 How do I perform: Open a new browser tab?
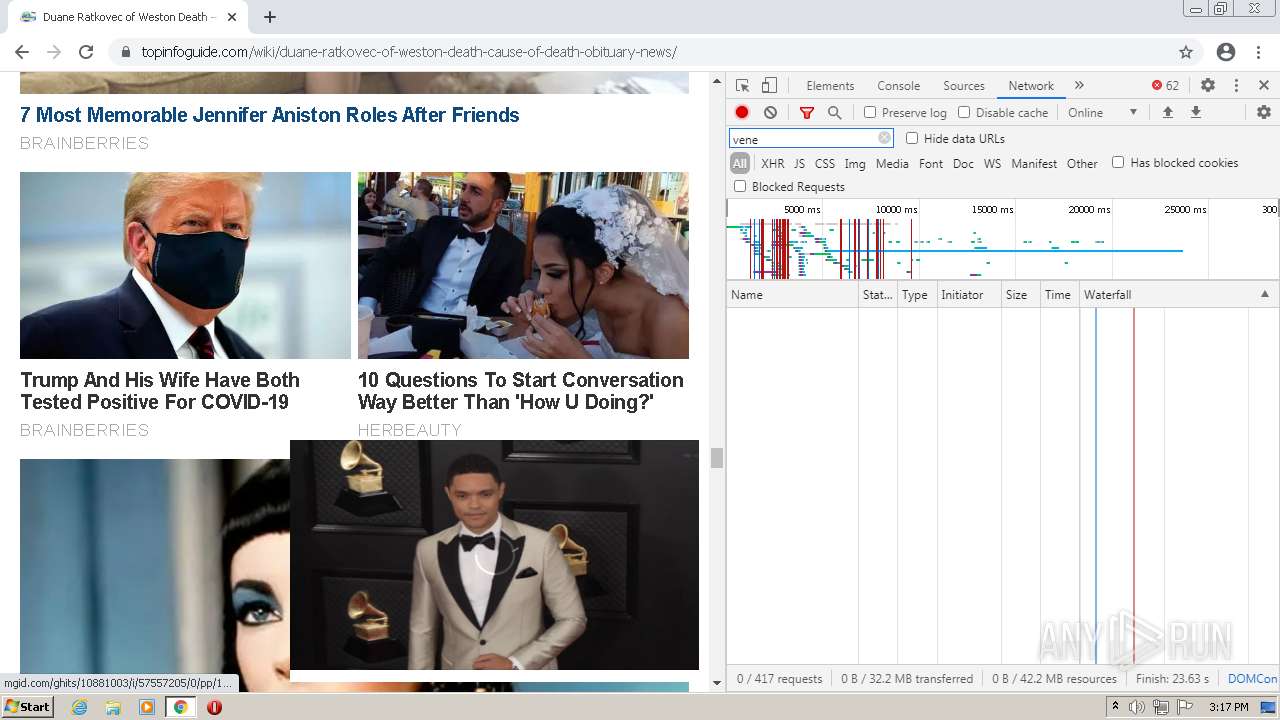(270, 17)
